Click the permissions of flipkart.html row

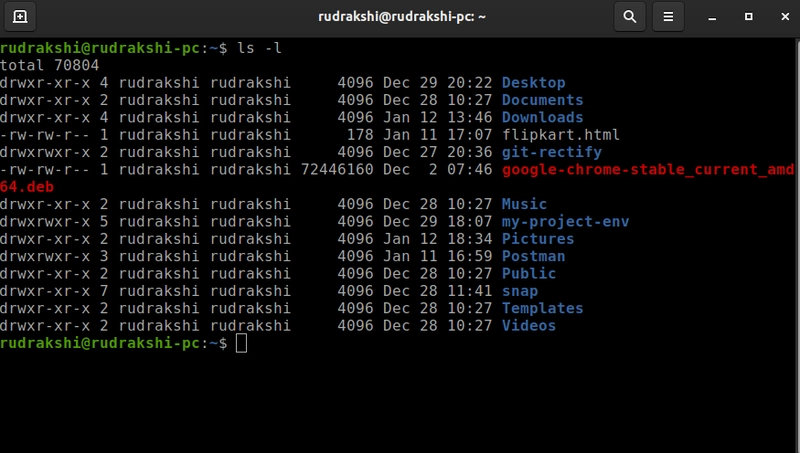(x=45, y=135)
